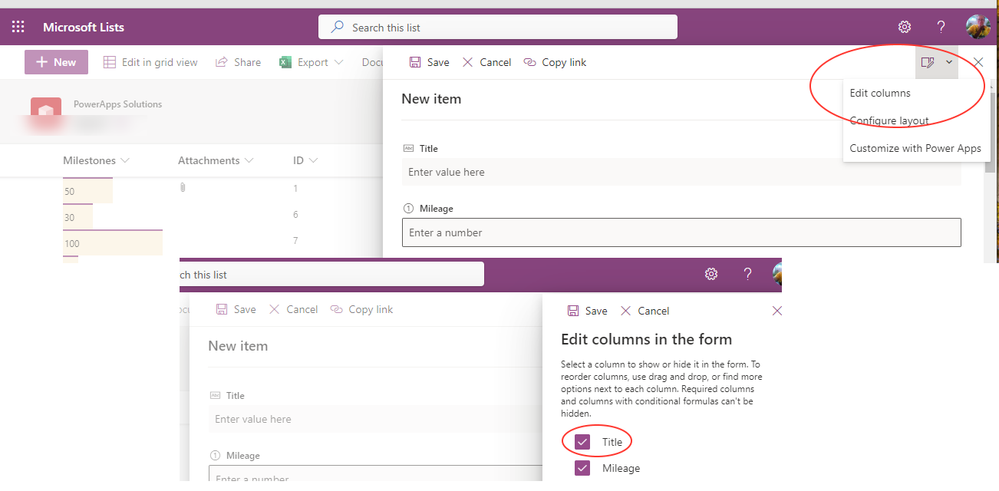Open profile picture in top header
999x491 pixels.
click(x=978, y=27)
